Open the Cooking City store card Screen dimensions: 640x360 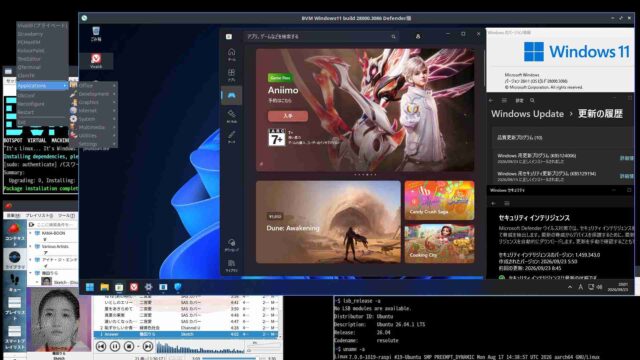[439, 243]
